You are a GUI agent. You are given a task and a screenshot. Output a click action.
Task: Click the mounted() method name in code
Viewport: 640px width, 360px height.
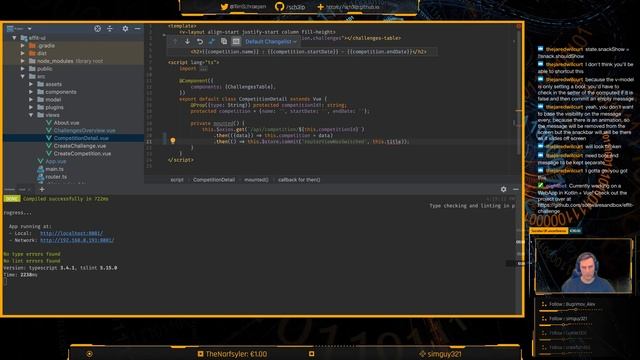(223, 123)
